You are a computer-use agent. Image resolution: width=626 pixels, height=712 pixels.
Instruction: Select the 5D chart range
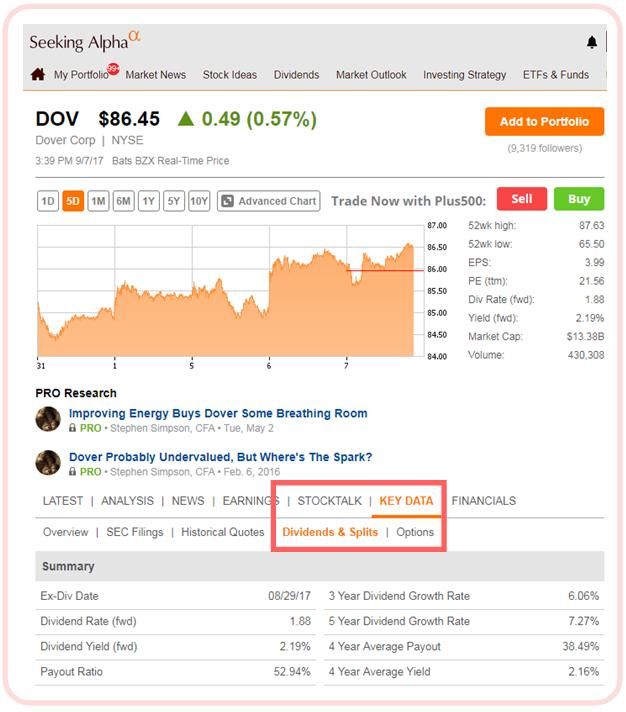[x=73, y=201]
